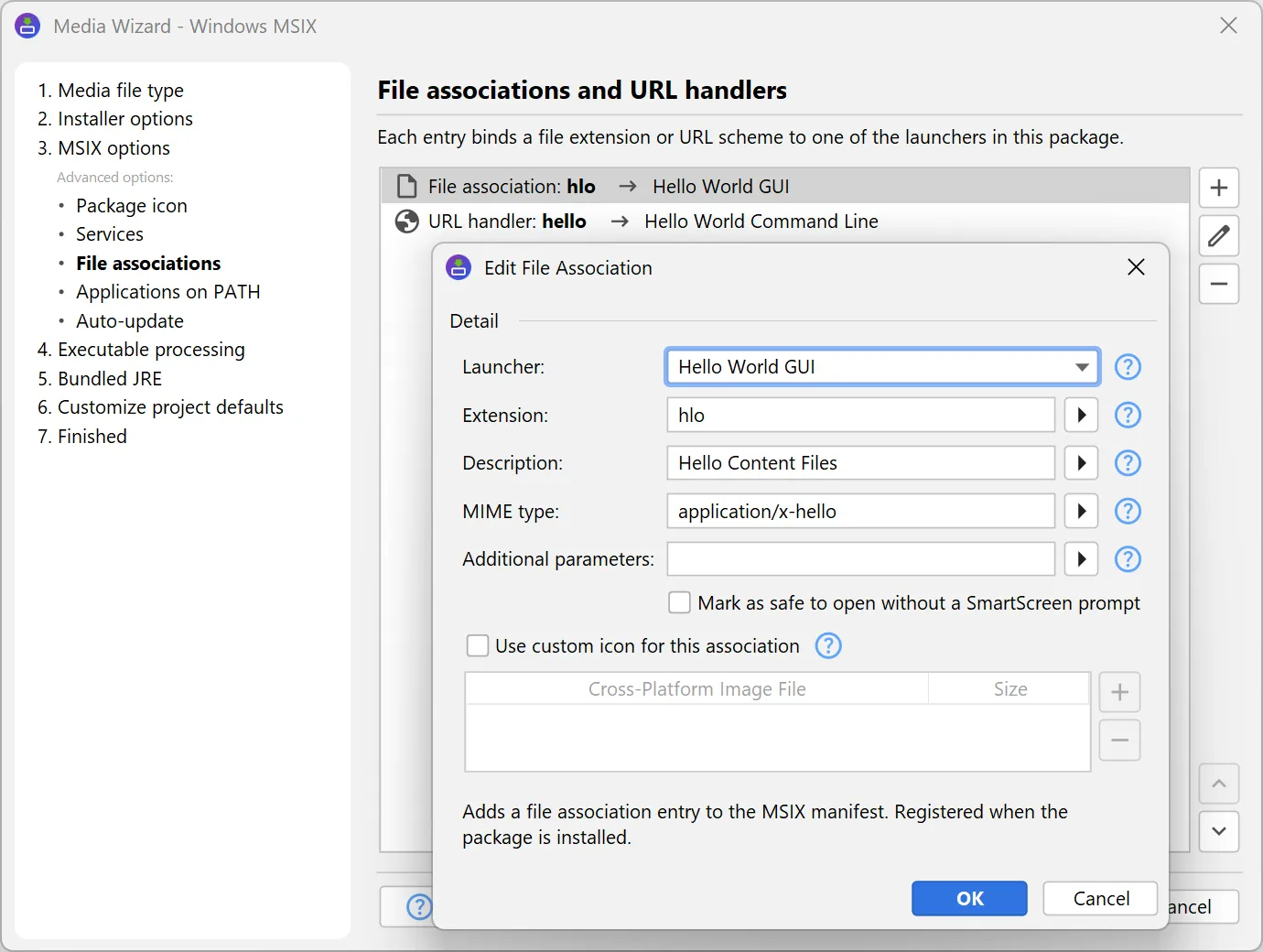
Task: Open variable menu arrow for Description field
Action: pos(1081,463)
